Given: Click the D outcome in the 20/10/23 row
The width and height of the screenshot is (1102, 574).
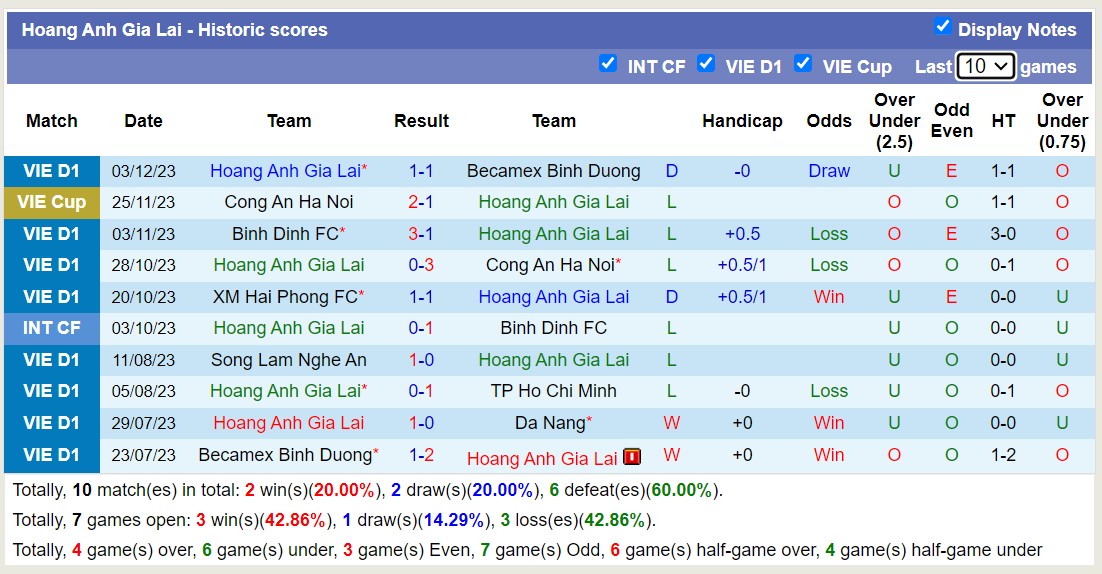Looking at the screenshot, I should pos(672,297).
